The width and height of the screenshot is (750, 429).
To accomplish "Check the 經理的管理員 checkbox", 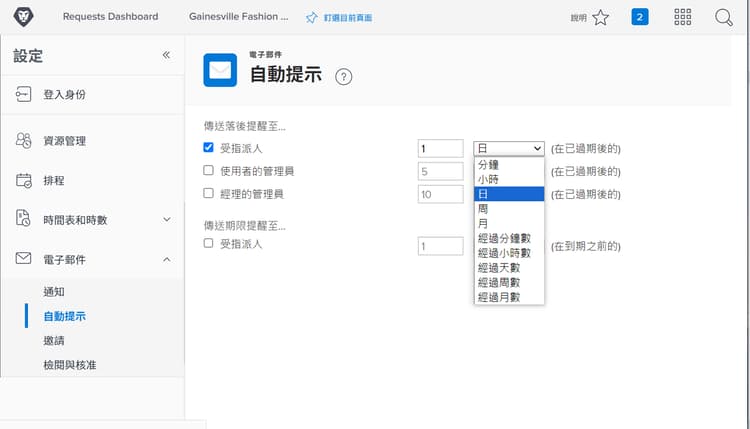I will (x=208, y=193).
